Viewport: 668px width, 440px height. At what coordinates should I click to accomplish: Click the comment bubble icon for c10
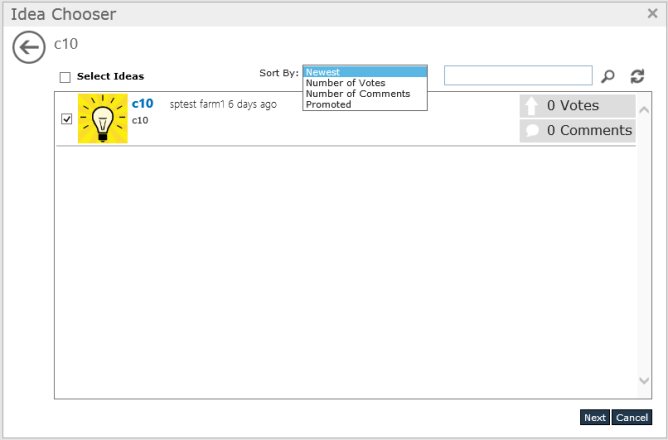click(x=532, y=131)
